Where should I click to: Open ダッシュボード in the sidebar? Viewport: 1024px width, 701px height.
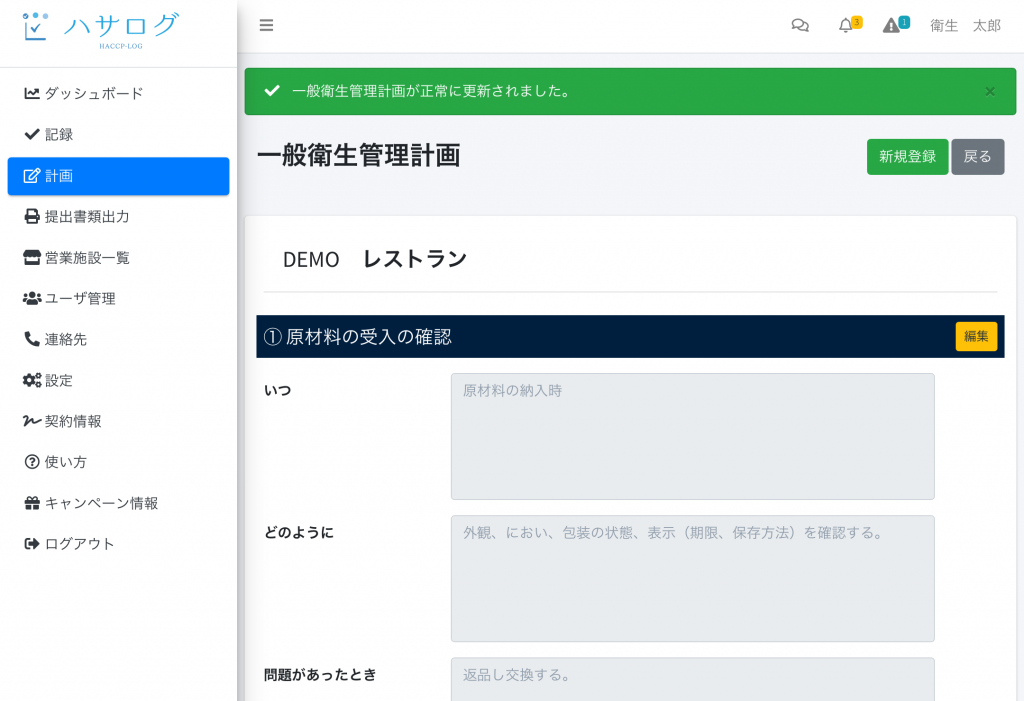tap(118, 93)
